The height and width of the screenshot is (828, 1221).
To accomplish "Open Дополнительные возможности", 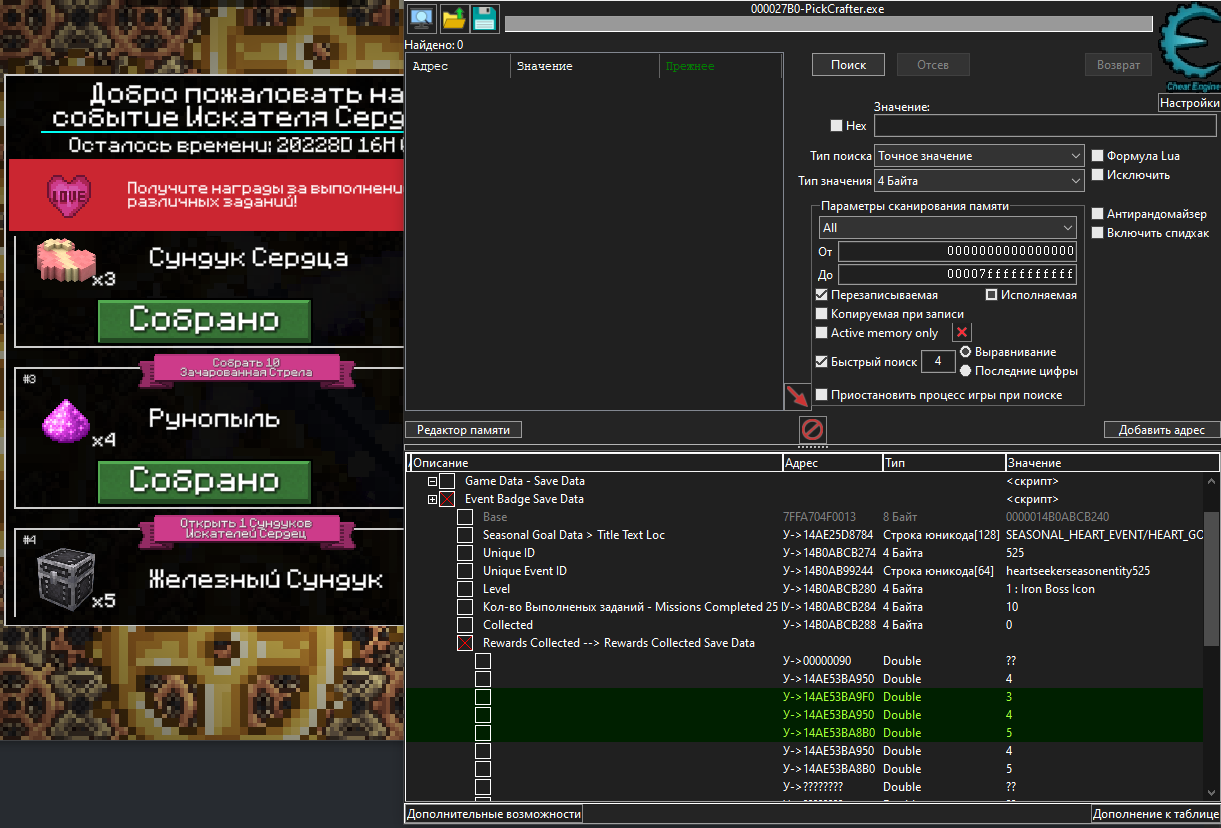I will click(494, 814).
